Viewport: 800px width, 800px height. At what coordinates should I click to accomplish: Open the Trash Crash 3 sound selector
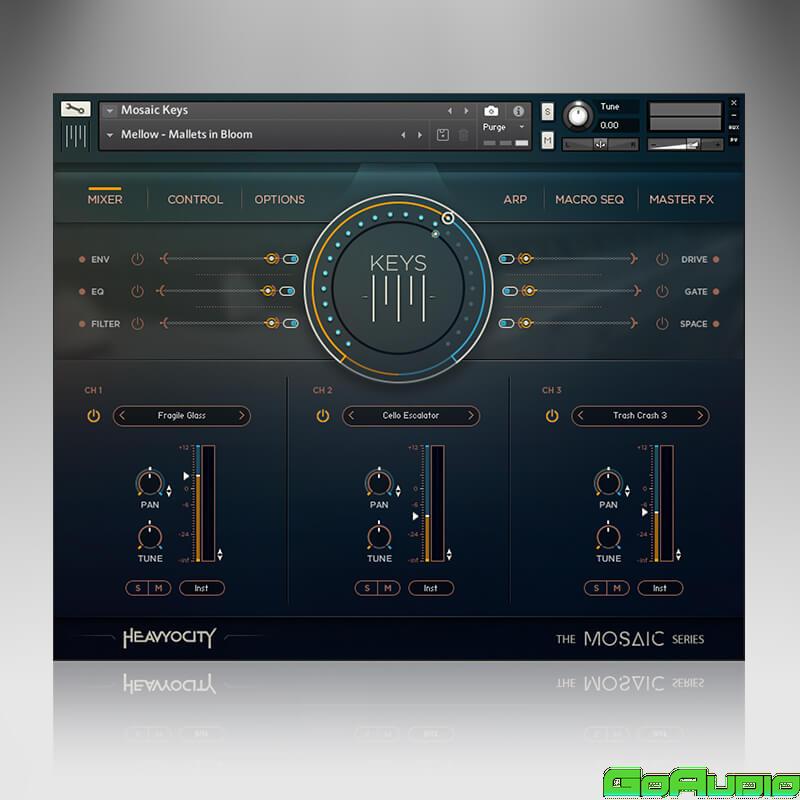coord(640,415)
